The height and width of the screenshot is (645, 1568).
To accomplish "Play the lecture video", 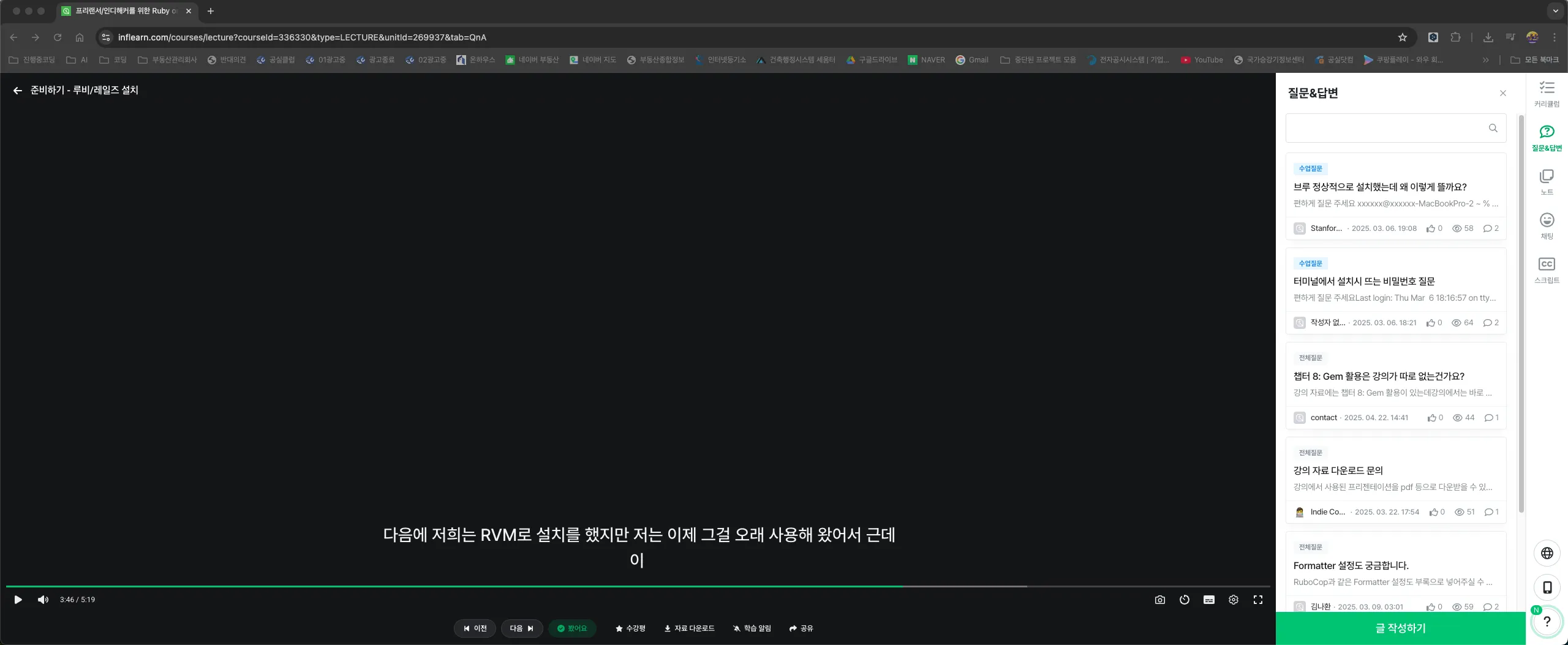I will [x=18, y=600].
